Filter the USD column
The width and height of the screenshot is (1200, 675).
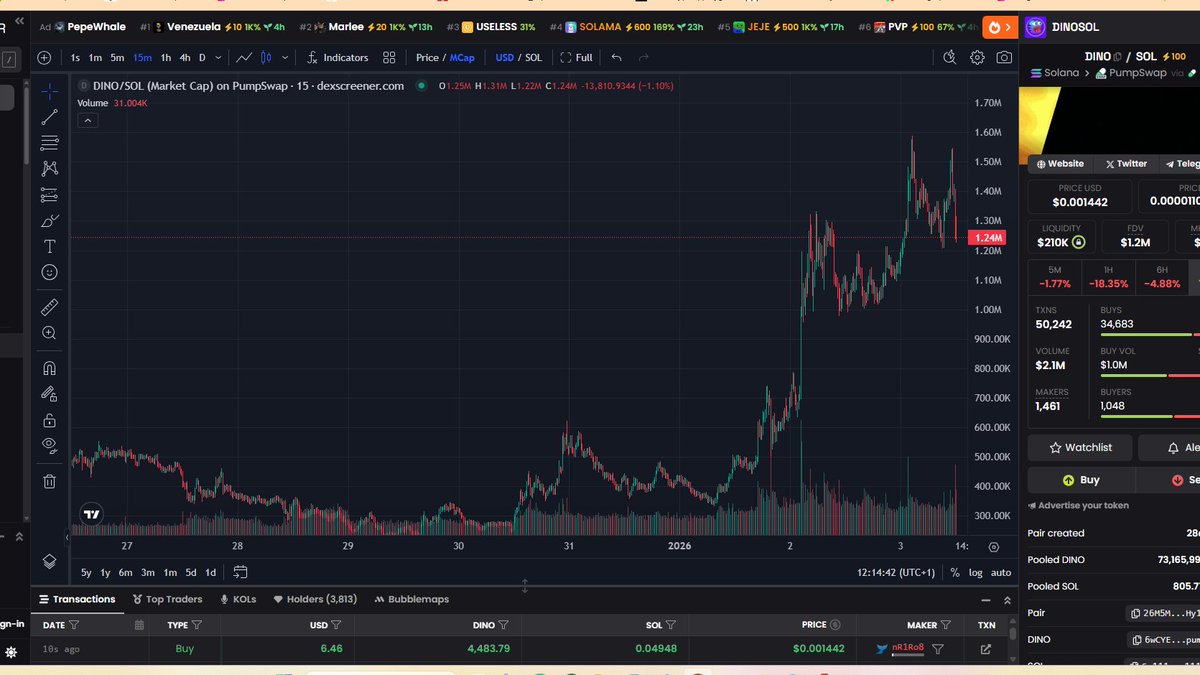tap(336, 625)
